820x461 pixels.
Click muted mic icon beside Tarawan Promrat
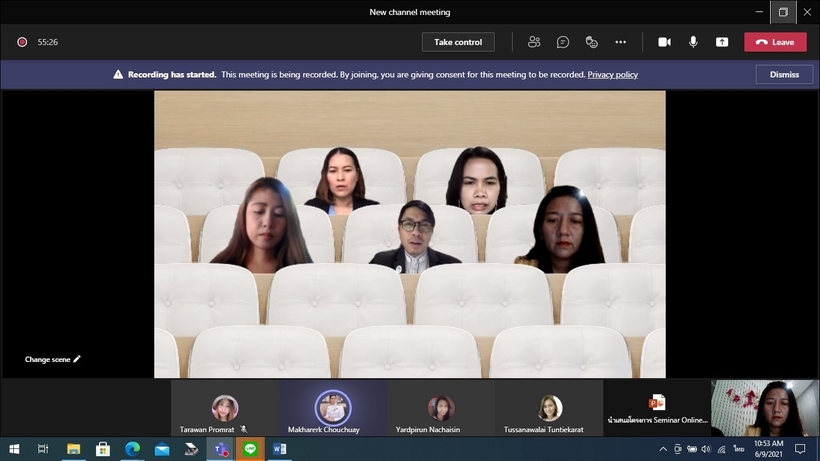pos(244,429)
